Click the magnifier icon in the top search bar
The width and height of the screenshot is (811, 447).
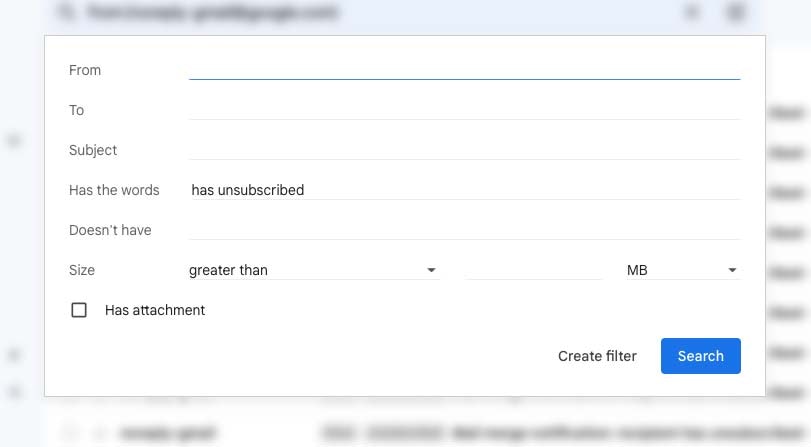66,11
